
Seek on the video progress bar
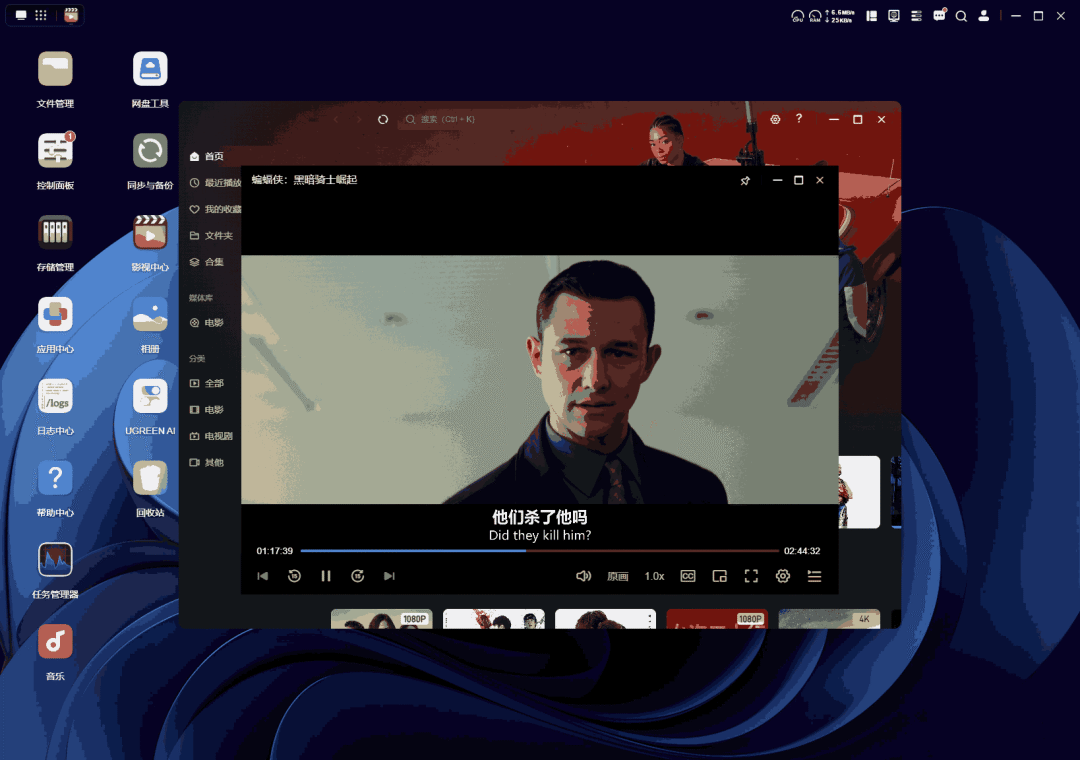539,551
